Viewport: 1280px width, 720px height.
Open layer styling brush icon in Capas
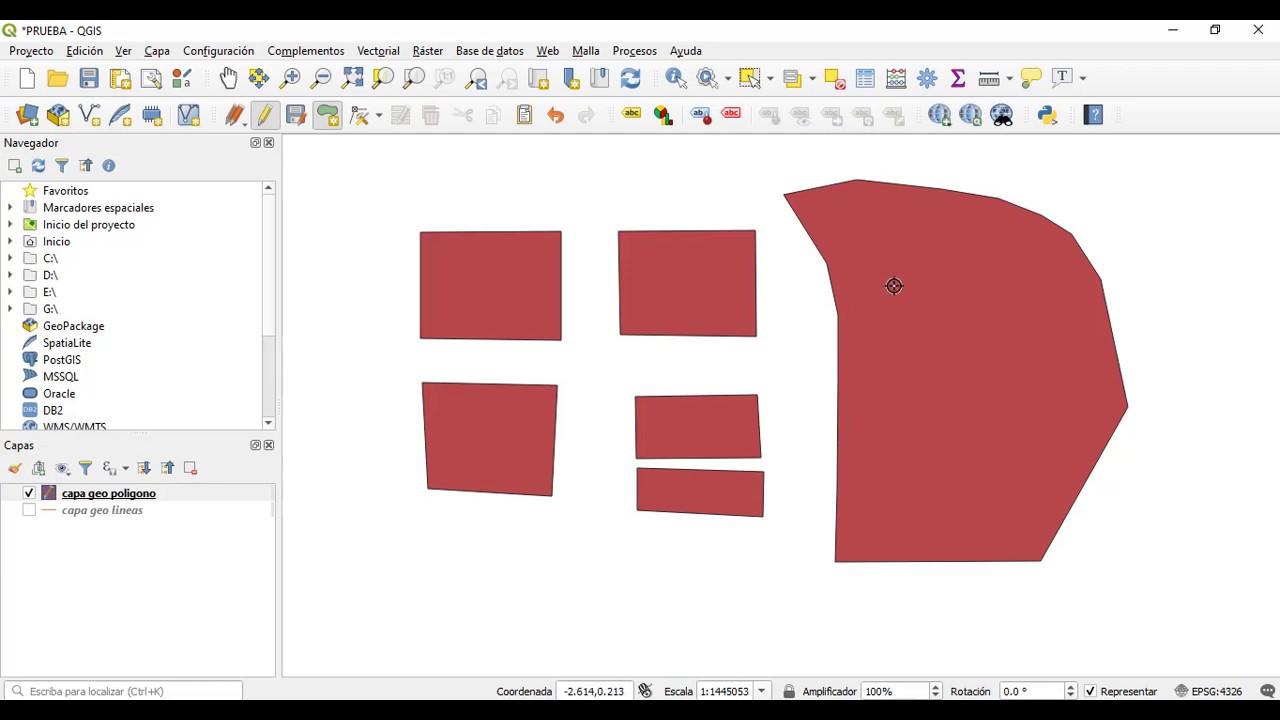[x=15, y=468]
